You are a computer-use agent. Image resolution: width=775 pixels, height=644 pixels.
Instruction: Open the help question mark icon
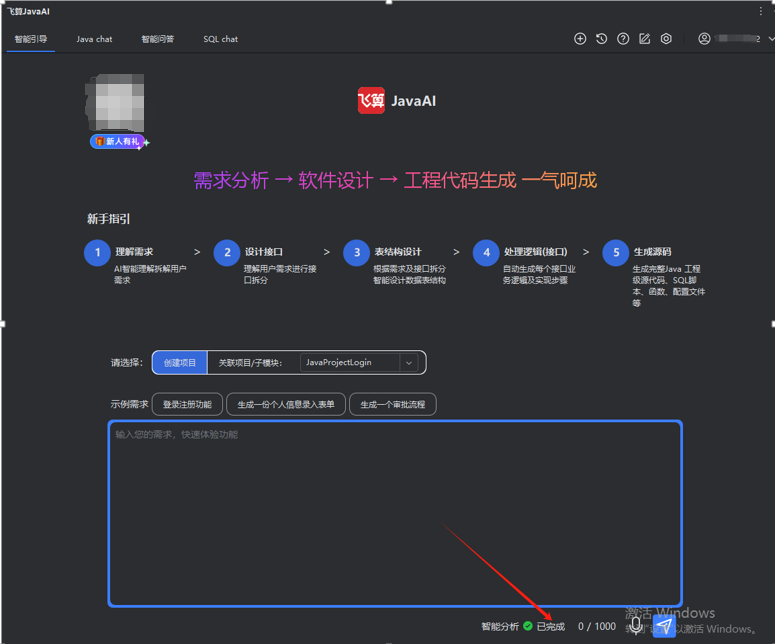[623, 39]
